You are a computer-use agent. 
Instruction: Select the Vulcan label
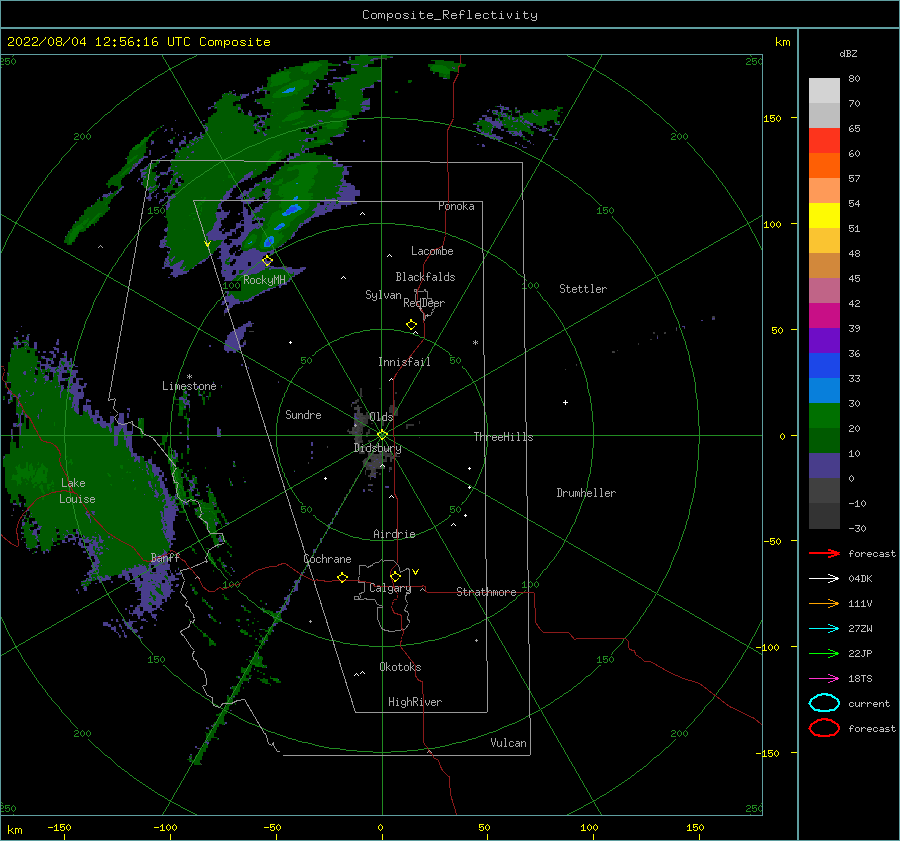509,743
